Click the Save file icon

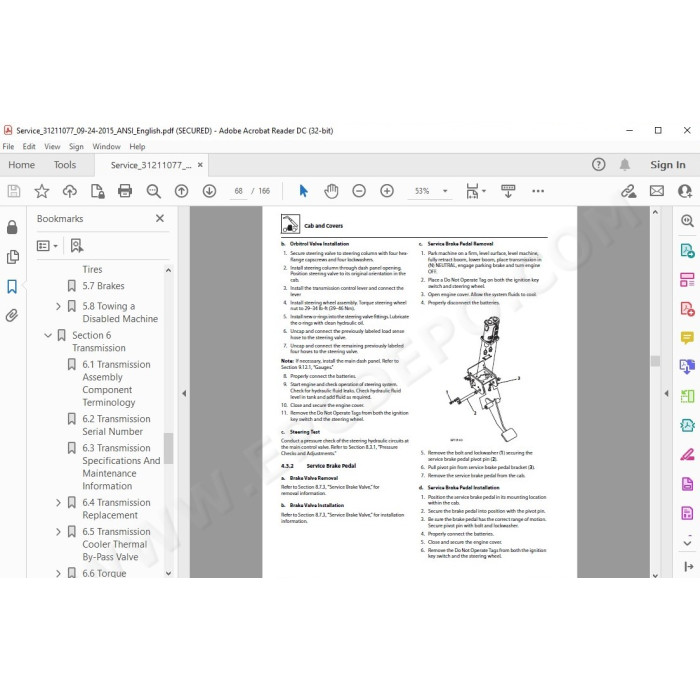pos(14,191)
